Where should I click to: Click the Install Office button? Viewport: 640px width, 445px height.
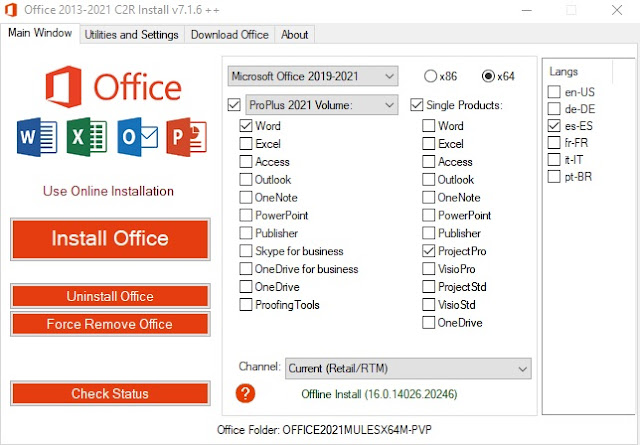click(x=110, y=239)
